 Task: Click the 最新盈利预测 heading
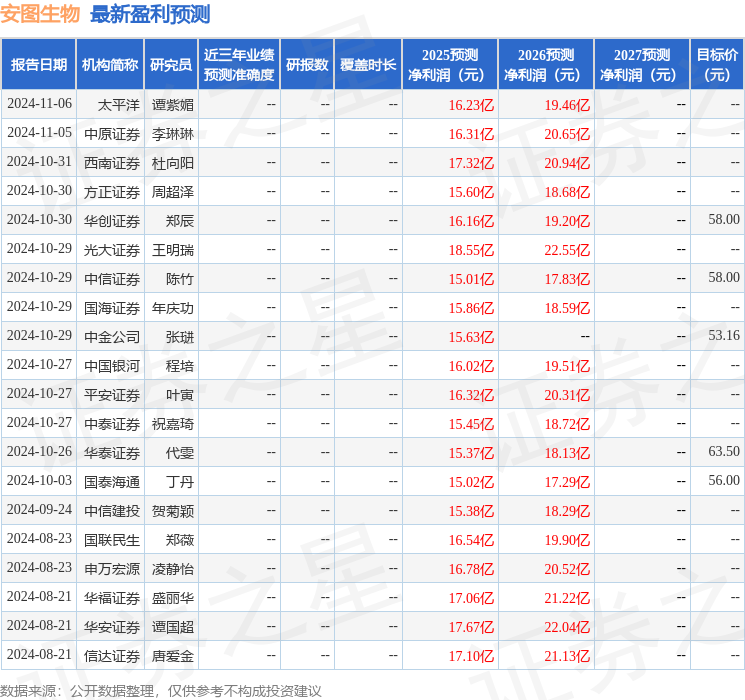pyautogui.click(x=150, y=14)
